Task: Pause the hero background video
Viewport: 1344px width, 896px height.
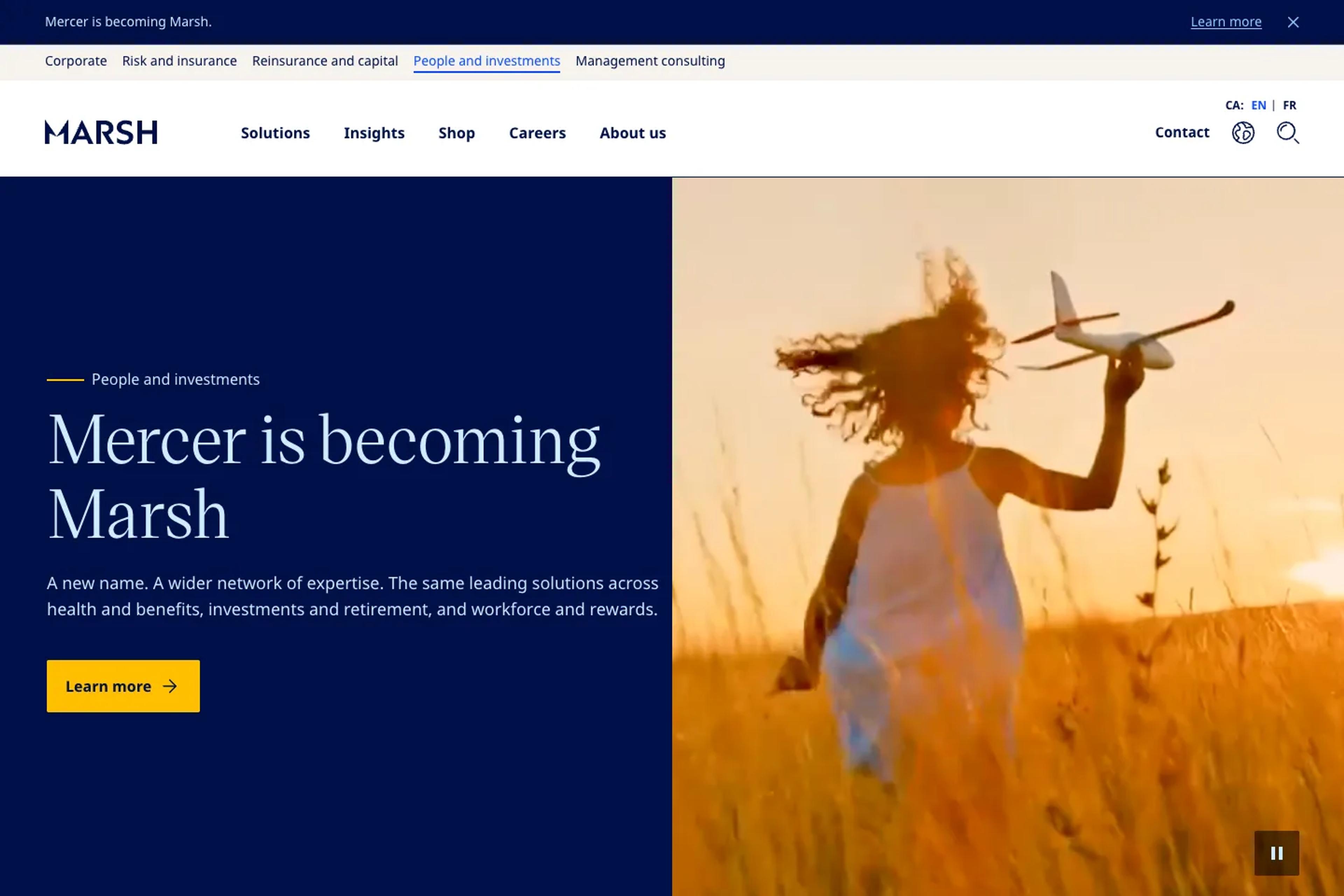Action: click(x=1276, y=853)
